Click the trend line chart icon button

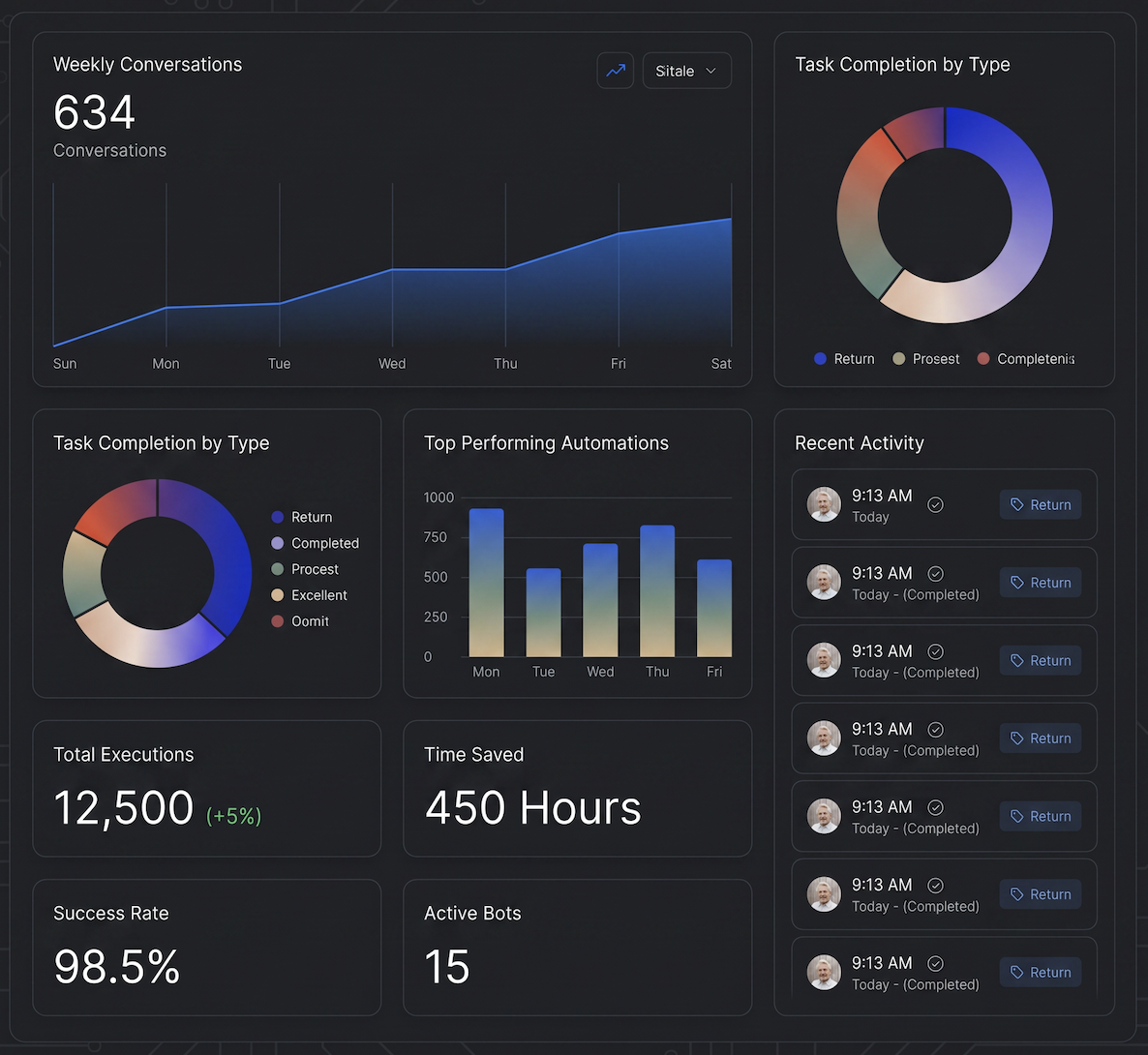pyautogui.click(x=615, y=71)
